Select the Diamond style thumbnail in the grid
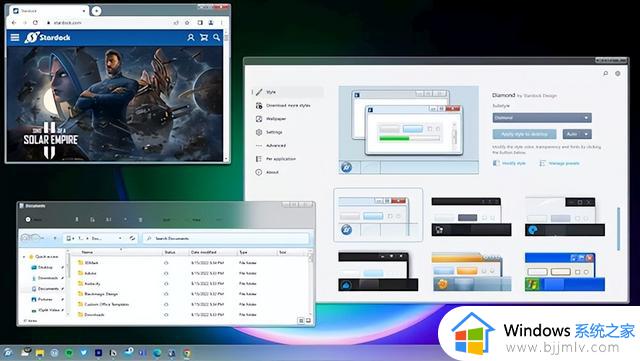The width and height of the screenshot is (640, 361). [378, 215]
